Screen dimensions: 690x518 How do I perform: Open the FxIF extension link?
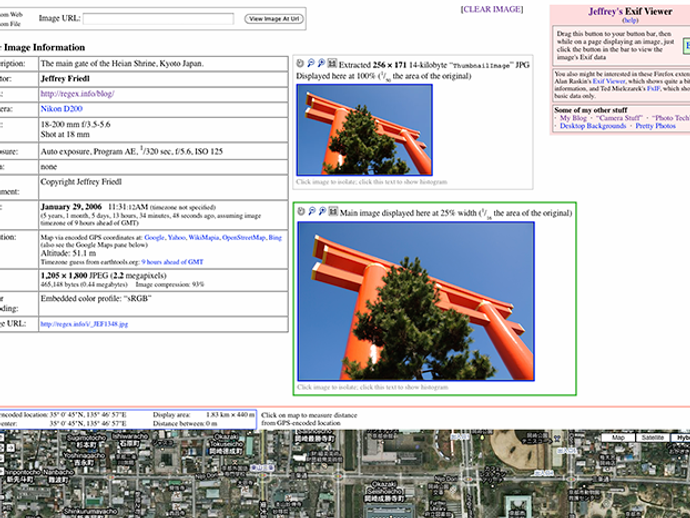[x=653, y=88]
